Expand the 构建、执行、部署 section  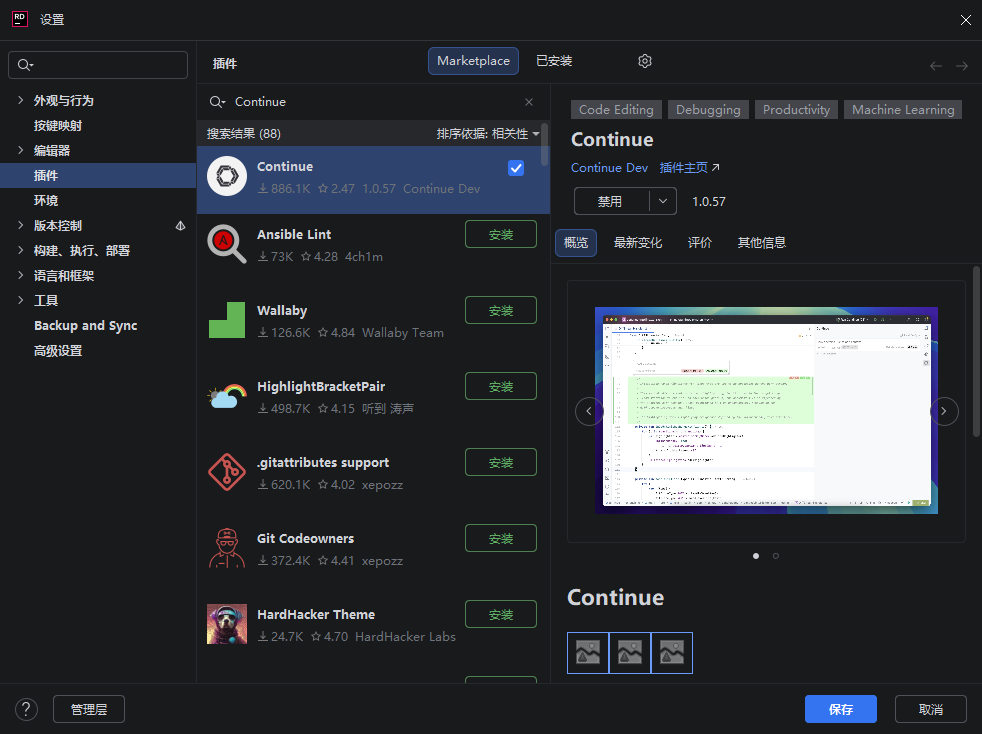(x=20, y=251)
